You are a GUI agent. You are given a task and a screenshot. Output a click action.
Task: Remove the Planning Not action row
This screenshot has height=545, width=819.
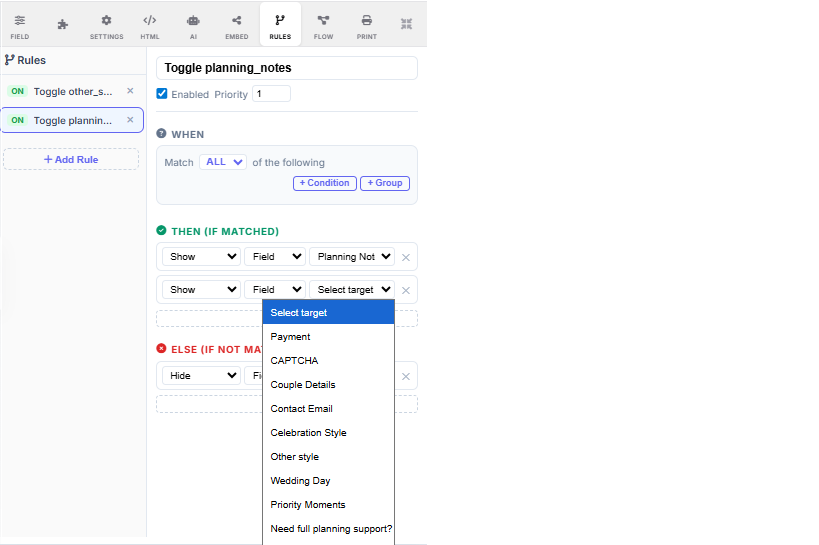(406, 257)
